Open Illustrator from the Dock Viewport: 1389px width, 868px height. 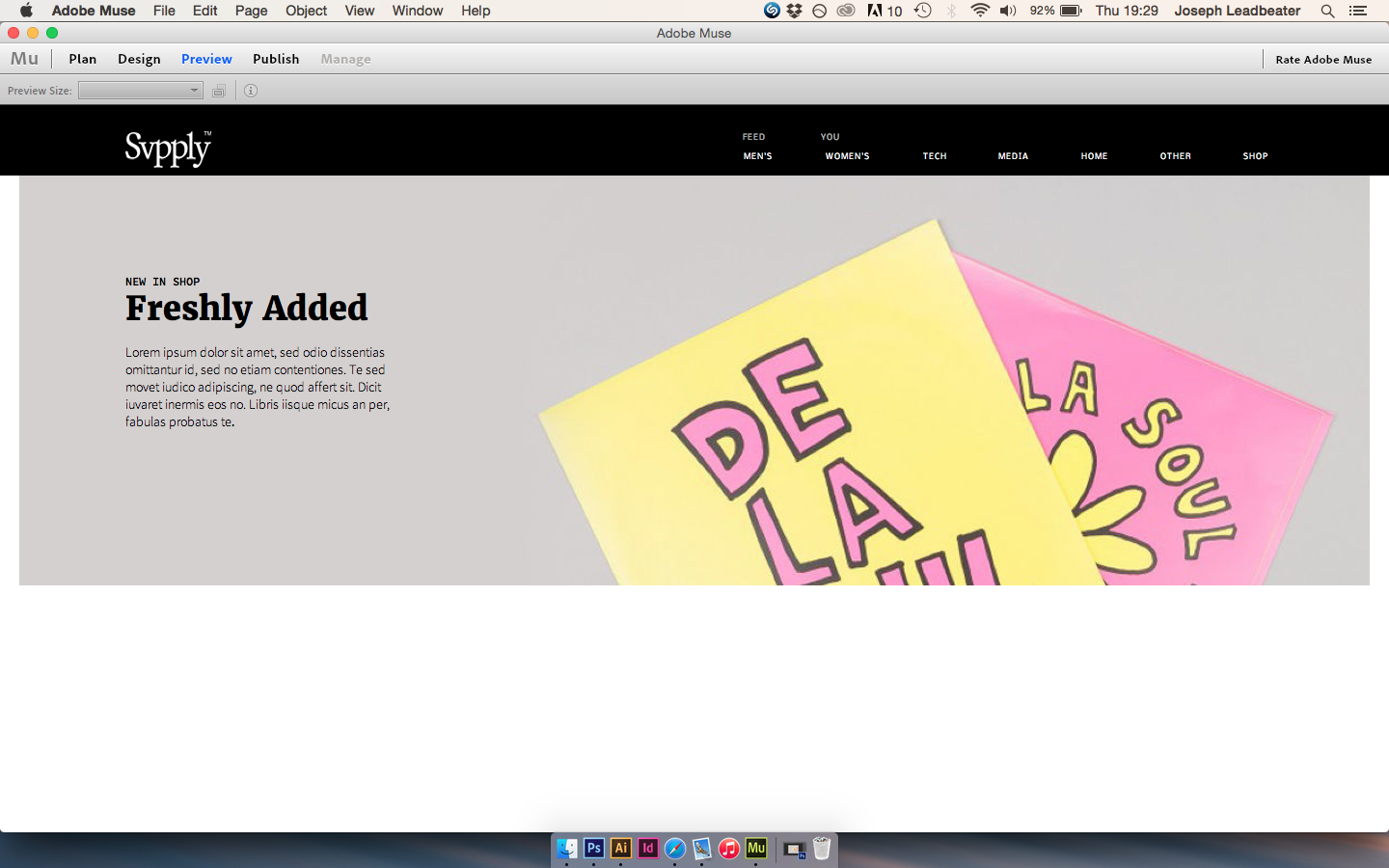[x=621, y=848]
